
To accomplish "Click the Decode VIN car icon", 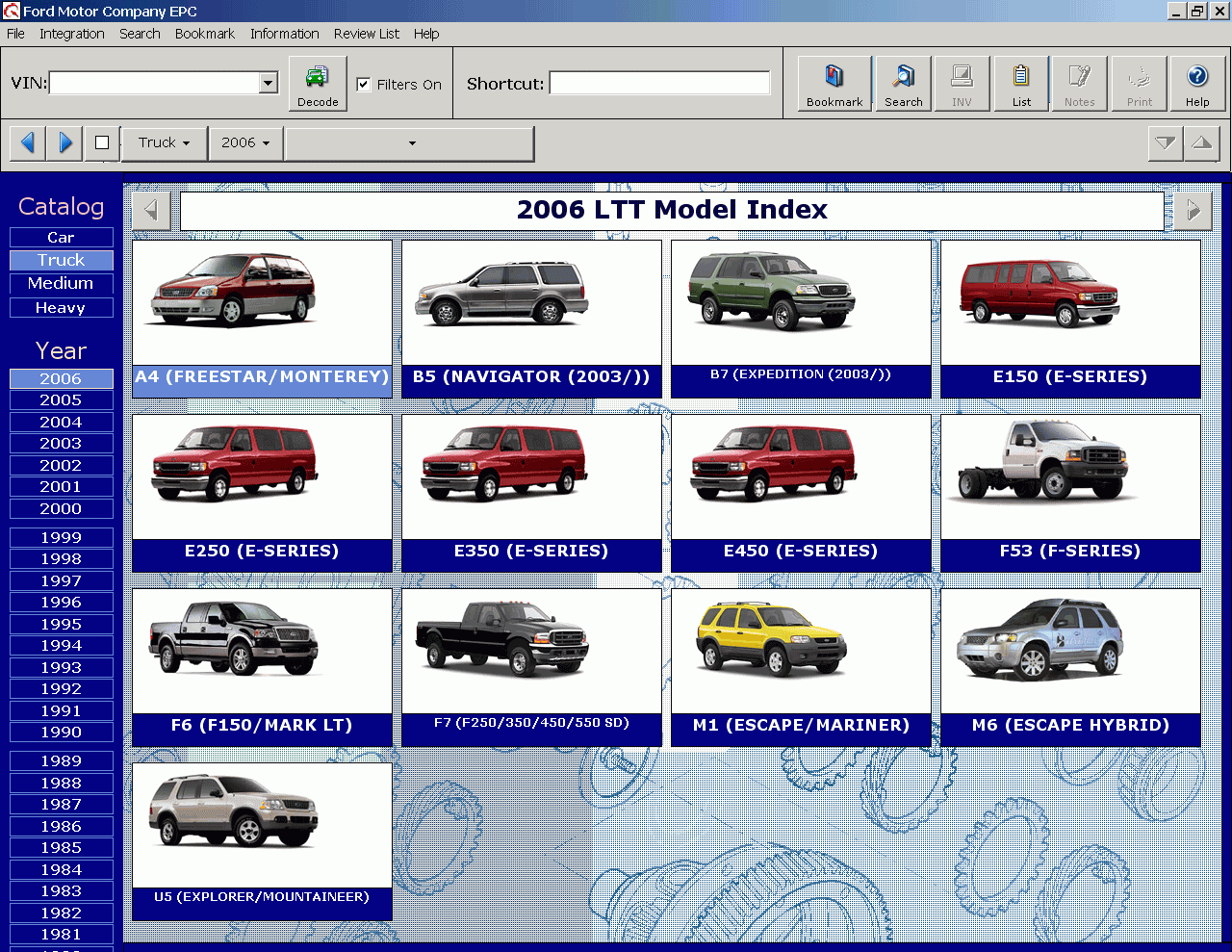I will (318, 84).
